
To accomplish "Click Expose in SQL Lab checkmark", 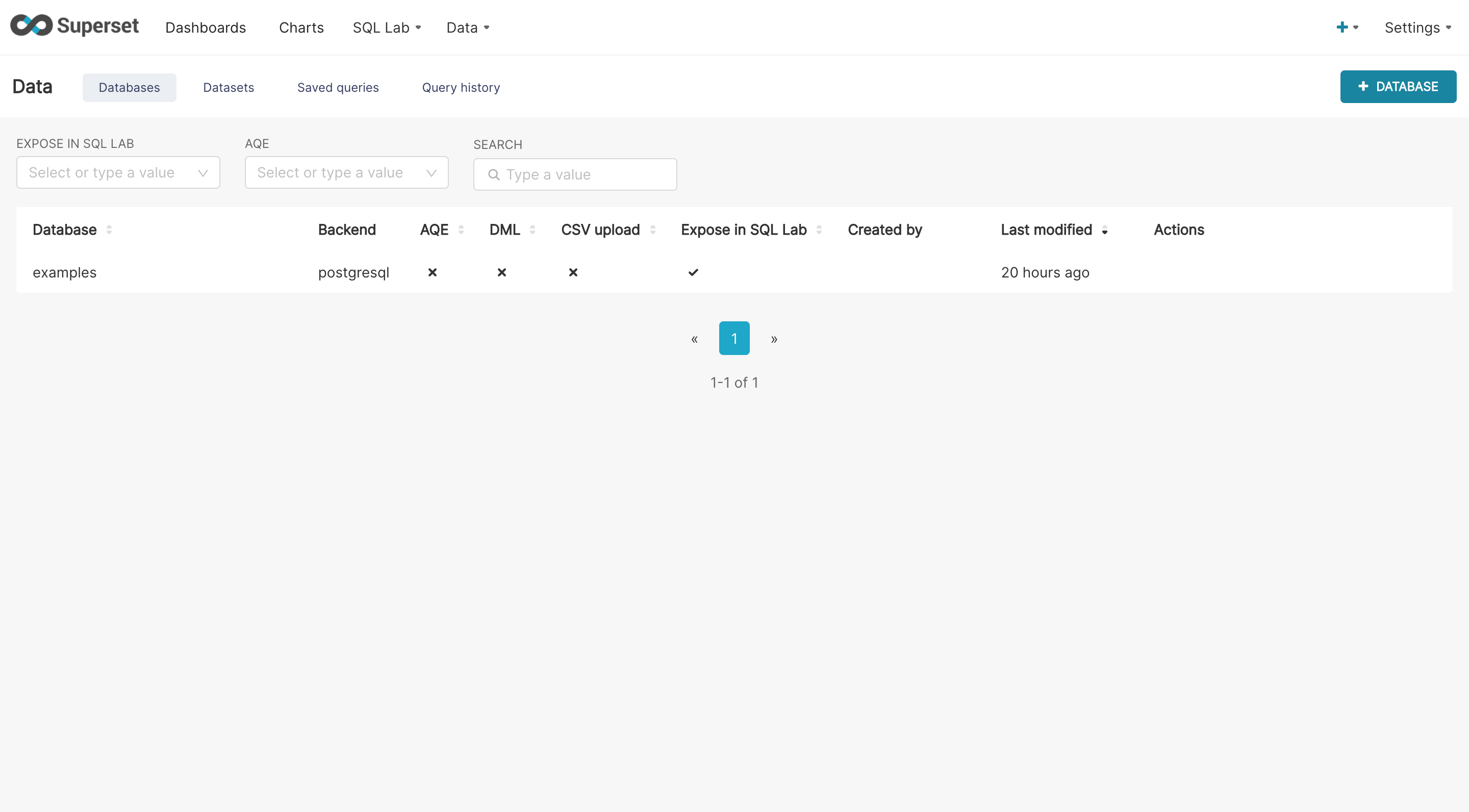I will (693, 272).
